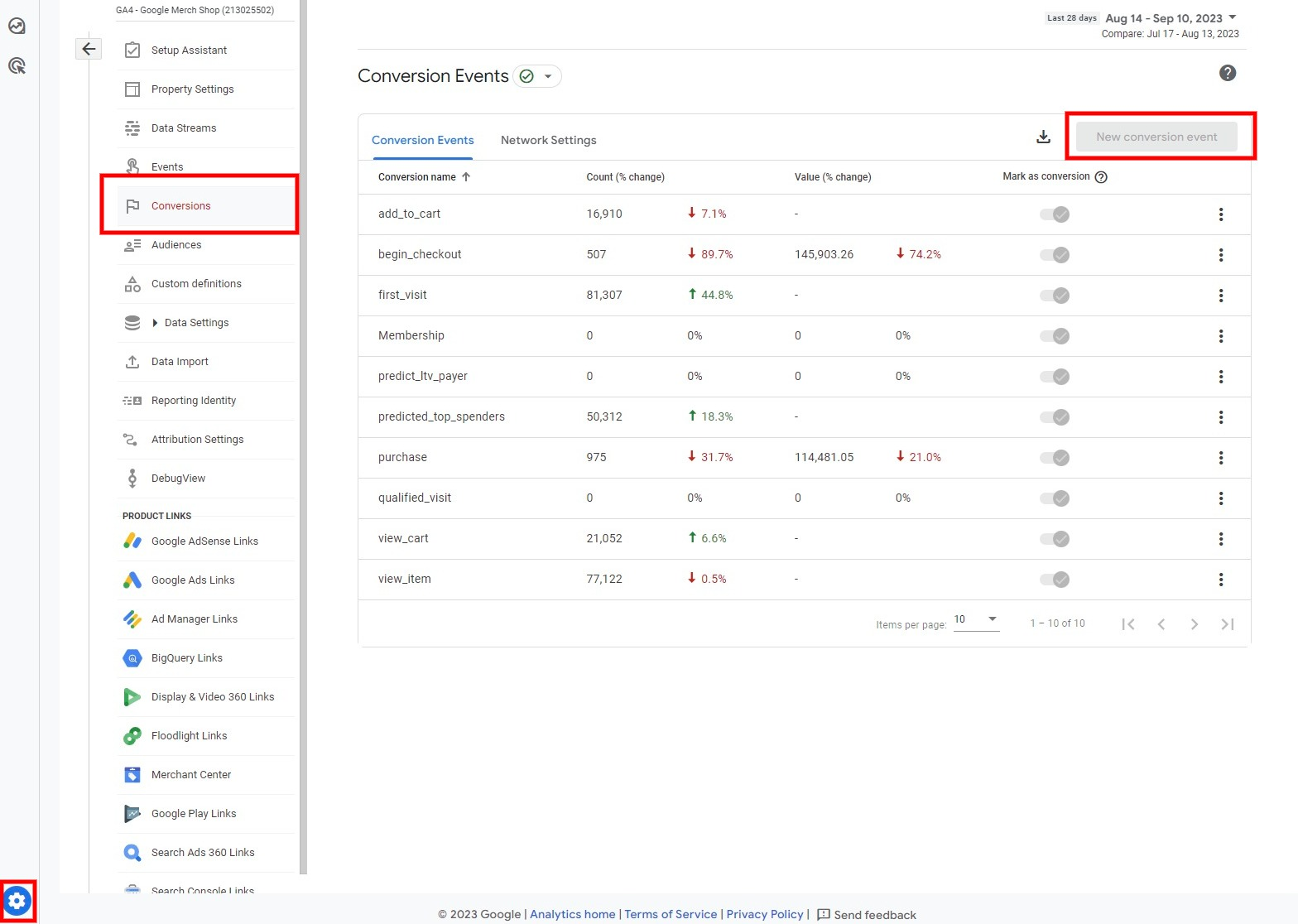This screenshot has width=1298, height=924.
Task: Click the Floodlight Links logo
Action: [132, 736]
